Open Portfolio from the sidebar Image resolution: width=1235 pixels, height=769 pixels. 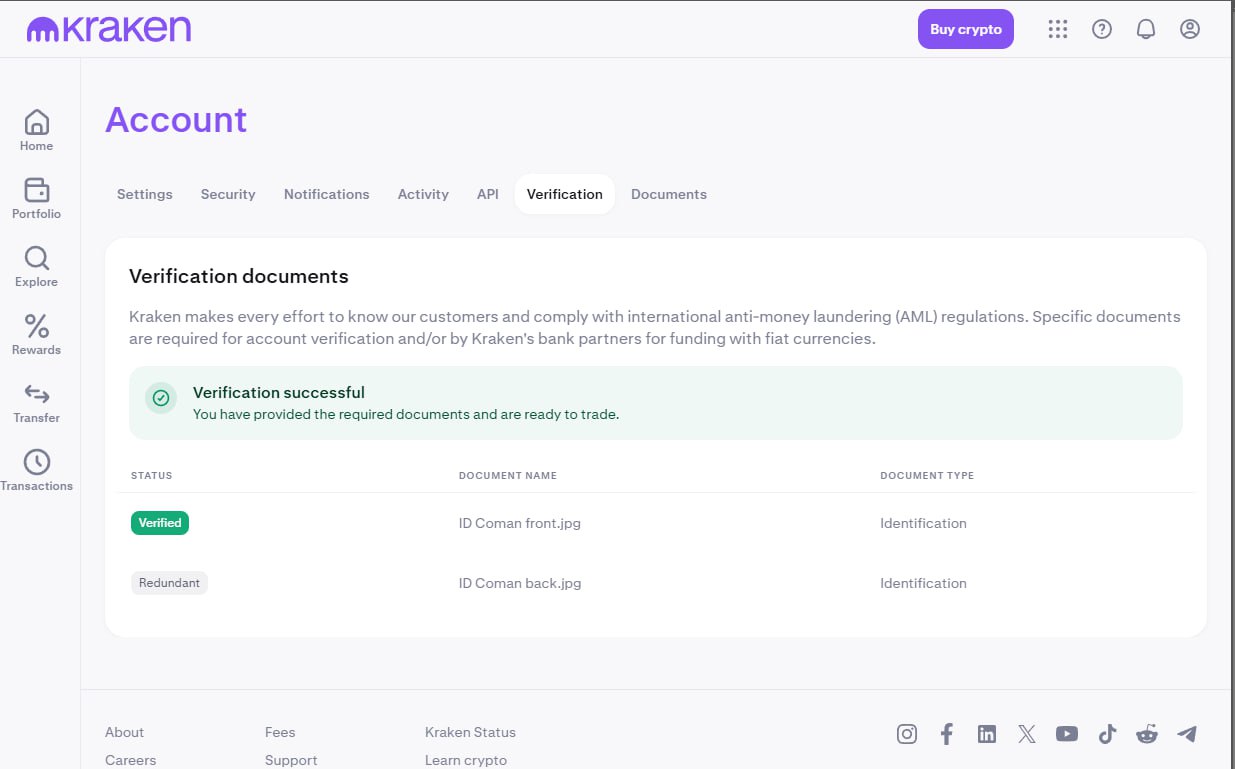37,198
